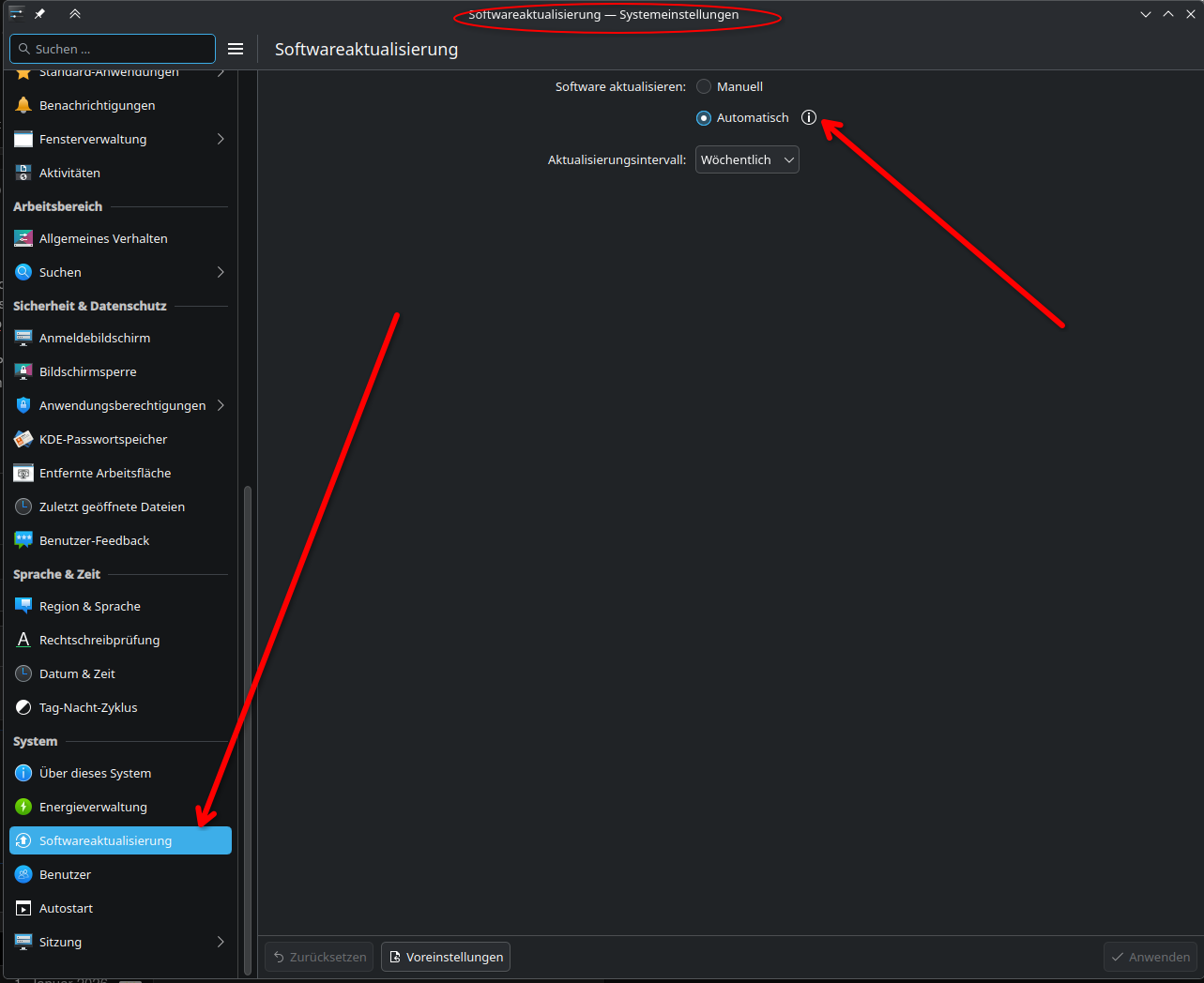Click the pin icon in title bar
The image size is (1204, 983).
(x=40, y=14)
